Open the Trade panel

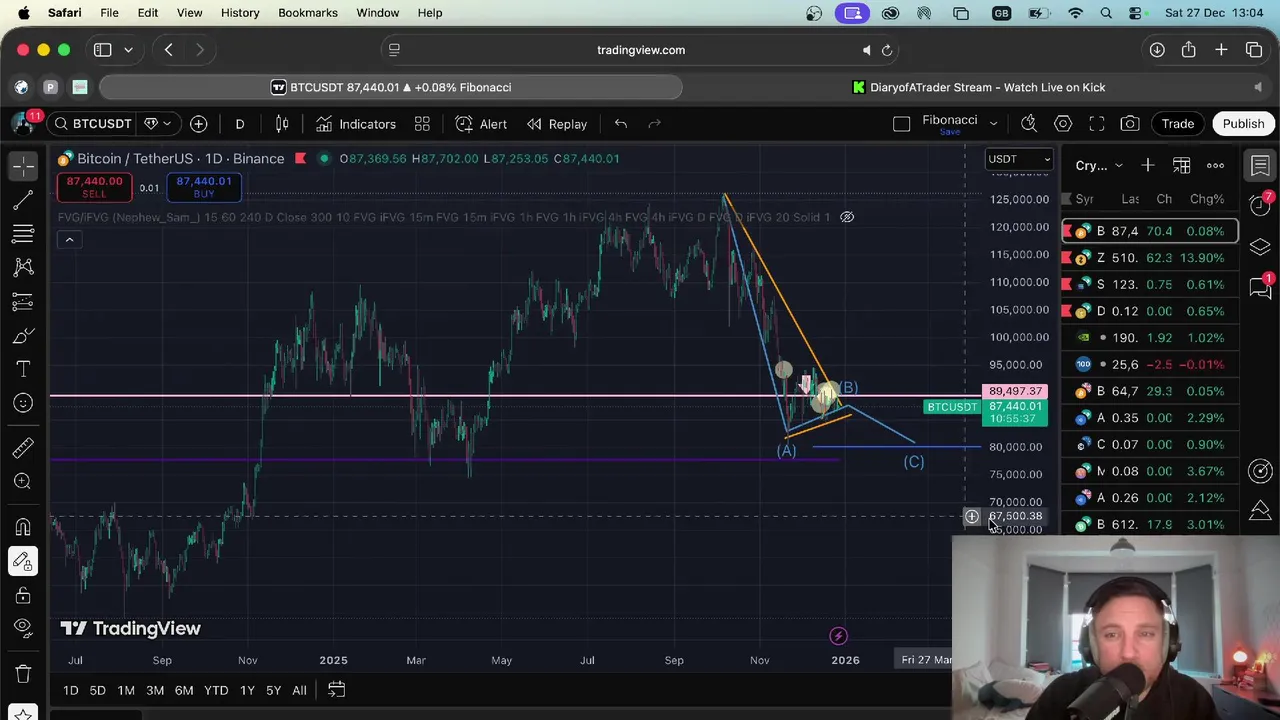click(x=1177, y=124)
